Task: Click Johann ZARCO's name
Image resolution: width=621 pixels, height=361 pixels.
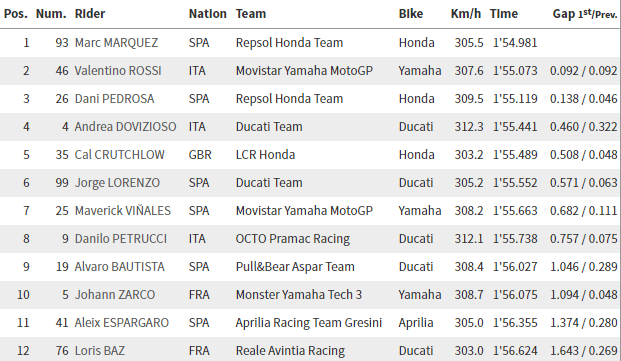Action: pos(115,295)
